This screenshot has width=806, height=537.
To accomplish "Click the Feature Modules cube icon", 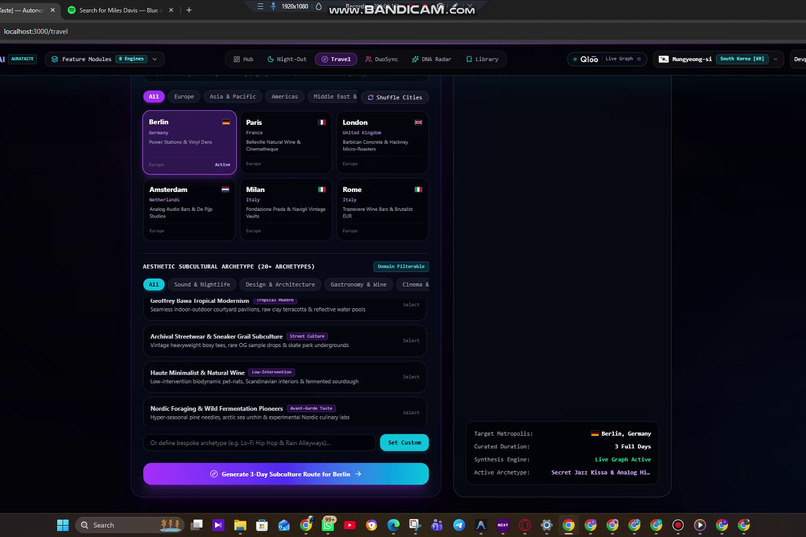I will (x=54, y=59).
